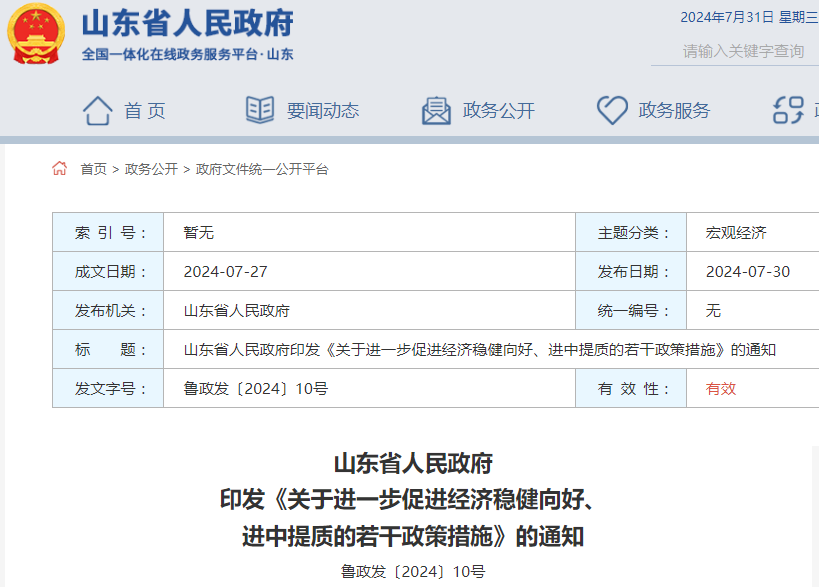Click the document icon beside 政务公开

[x=435, y=108]
